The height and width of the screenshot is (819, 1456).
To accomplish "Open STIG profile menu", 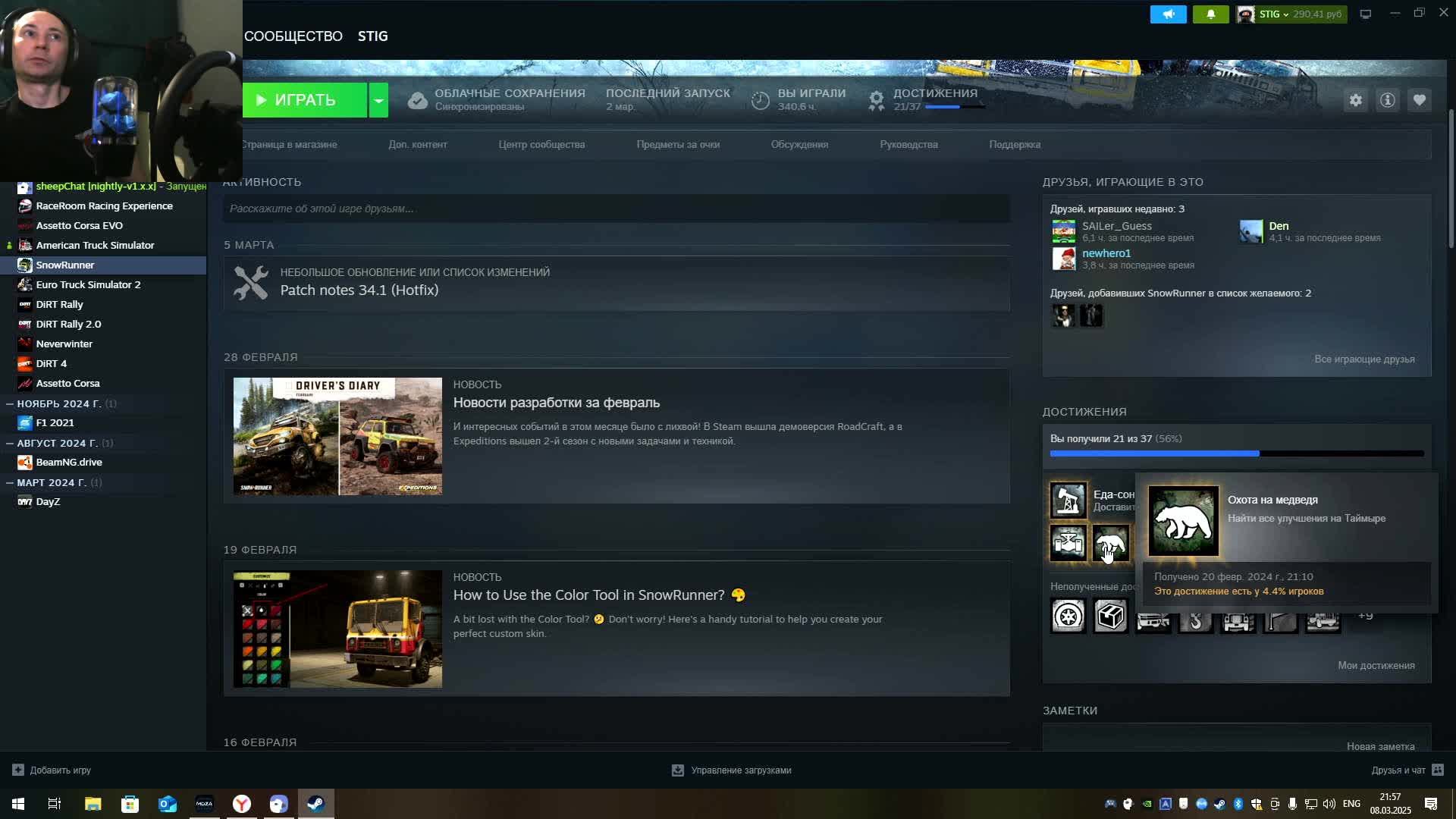I will pyautogui.click(x=372, y=36).
